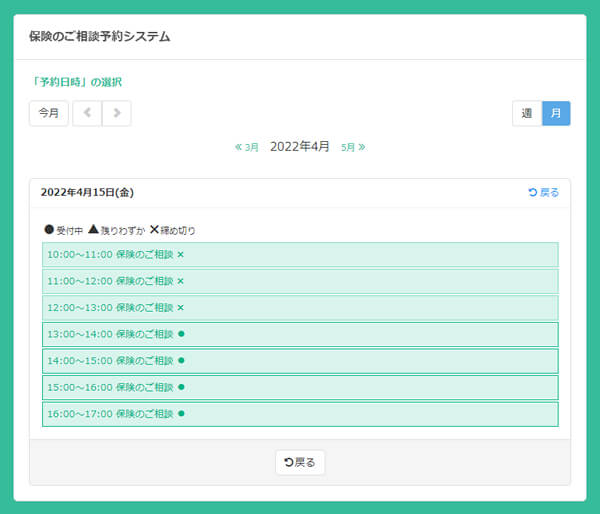Click the available circle icon on 16:00 slot
Image resolution: width=600 pixels, height=514 pixels.
181,413
